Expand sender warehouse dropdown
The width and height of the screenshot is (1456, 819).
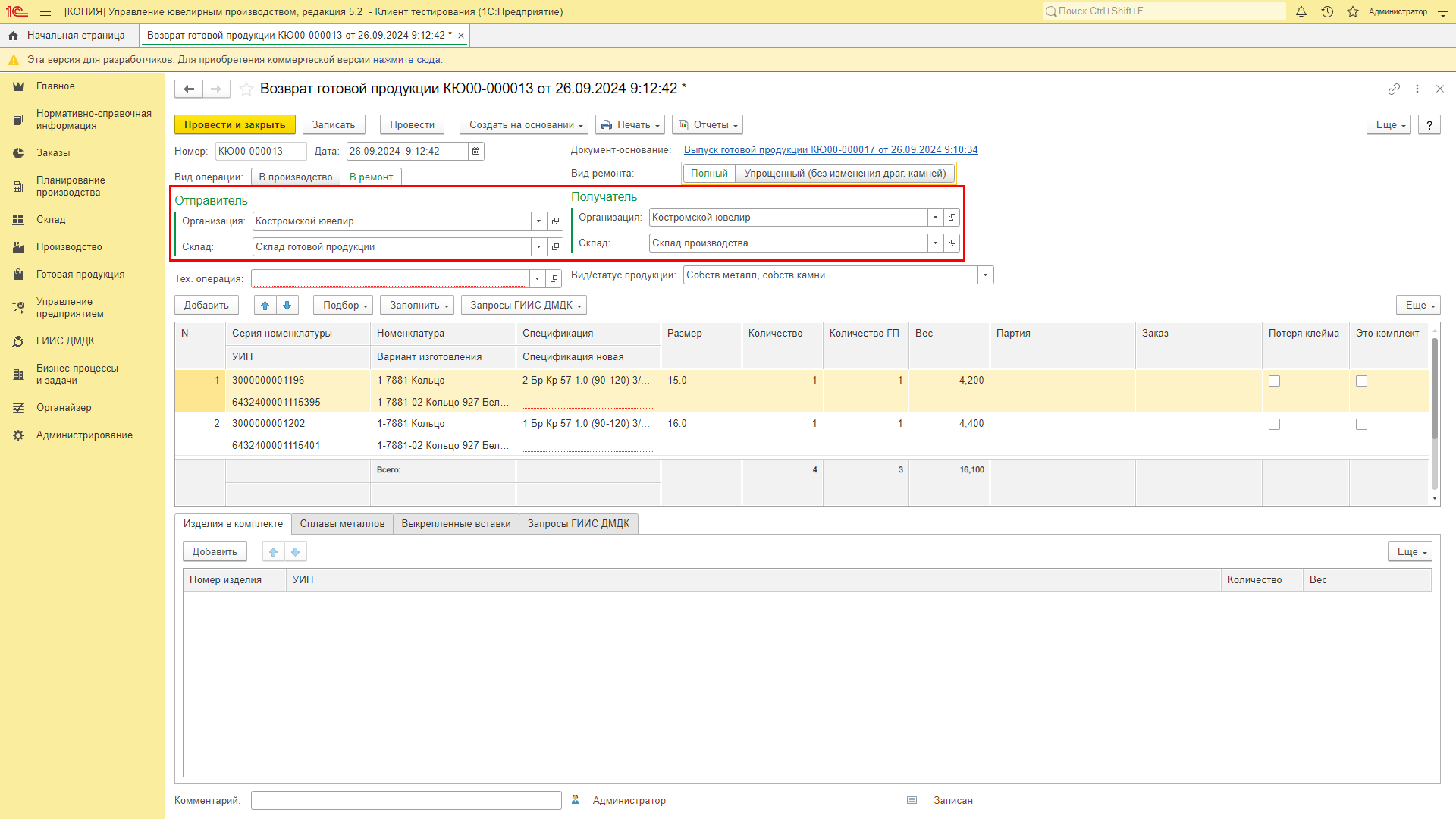pos(538,247)
